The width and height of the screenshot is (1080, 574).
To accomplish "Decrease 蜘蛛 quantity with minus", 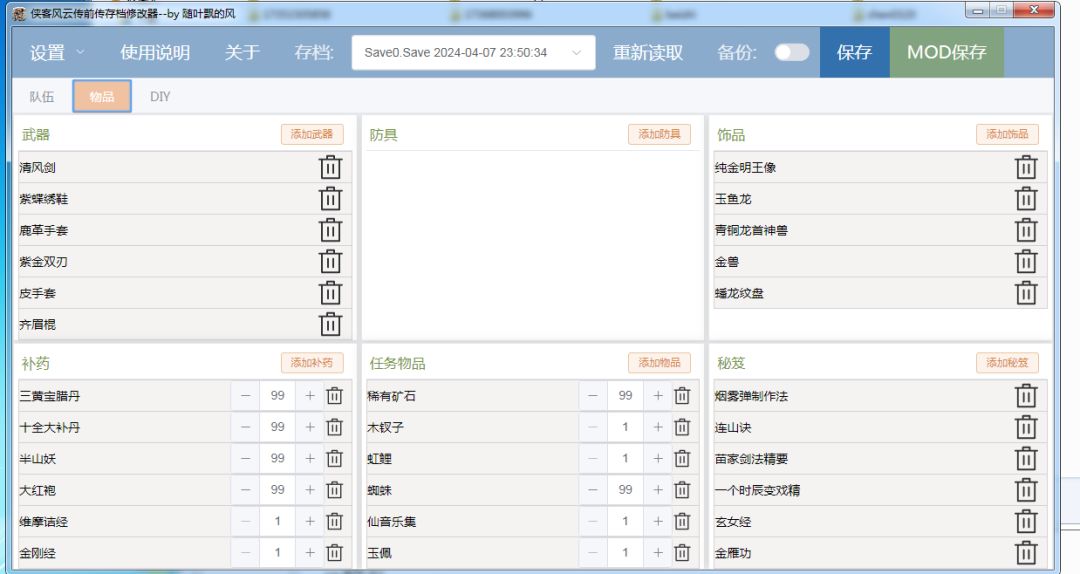I will pyautogui.click(x=593, y=490).
